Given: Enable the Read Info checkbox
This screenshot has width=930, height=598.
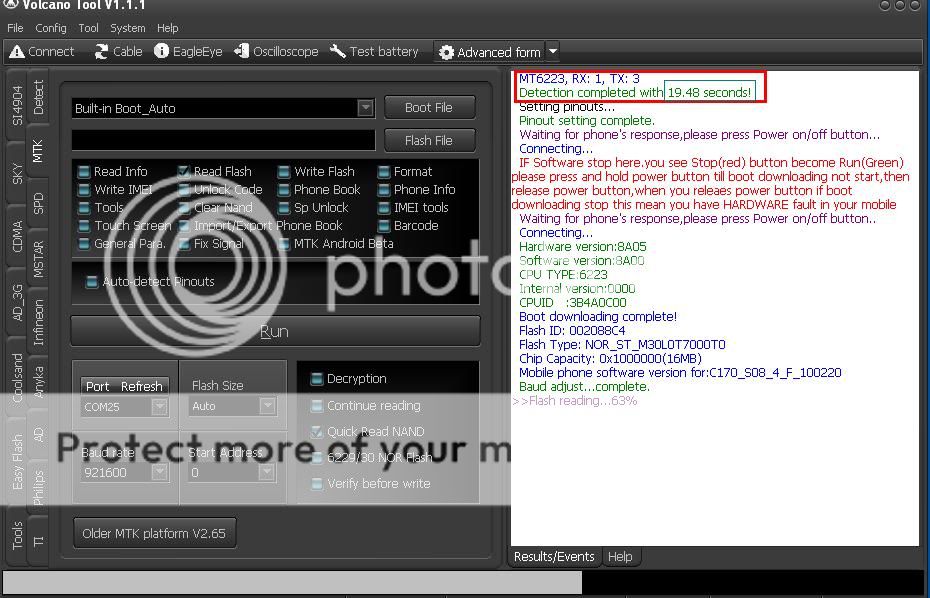Looking at the screenshot, I should [x=84, y=172].
